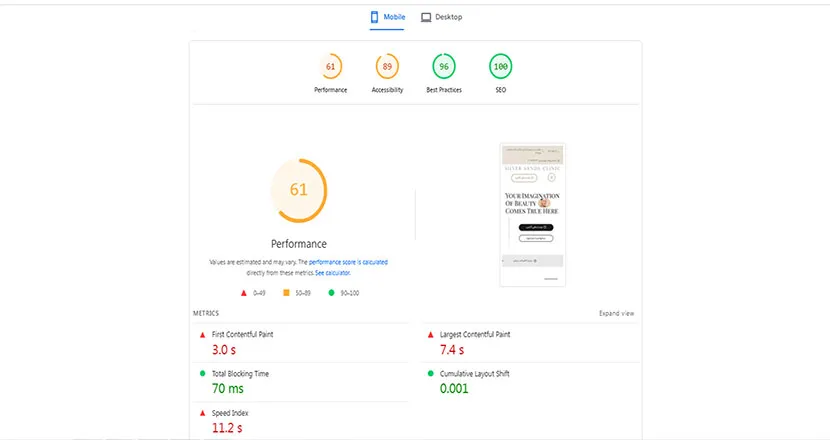
Task: Click the 7.4 s Largest Contentful Paint value
Action: pos(453,350)
